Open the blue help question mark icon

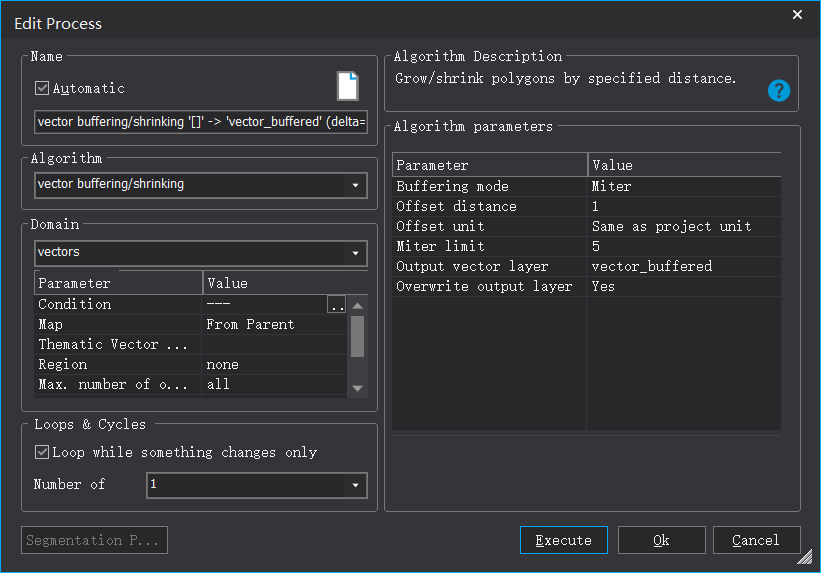tap(779, 90)
